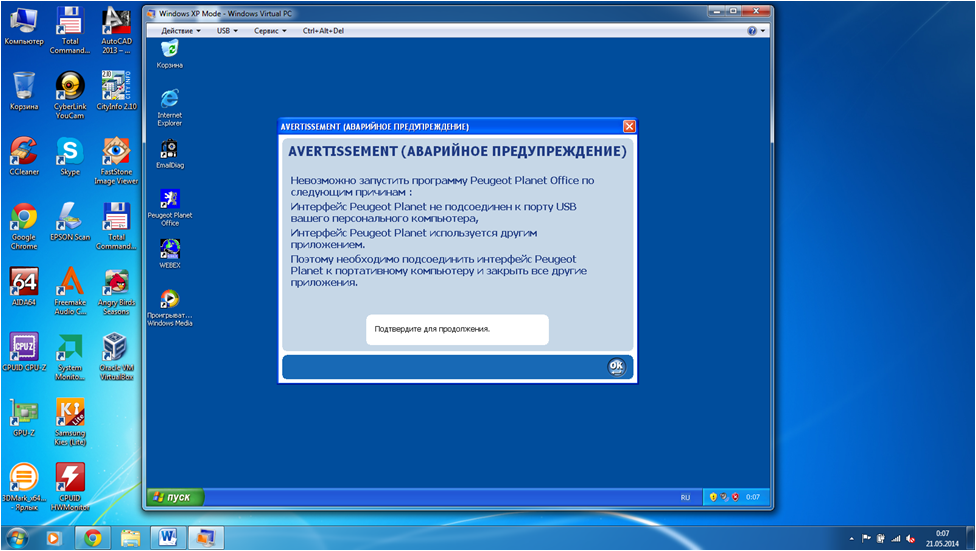
Task: Click the media player taskbar button
Action: coord(54,538)
